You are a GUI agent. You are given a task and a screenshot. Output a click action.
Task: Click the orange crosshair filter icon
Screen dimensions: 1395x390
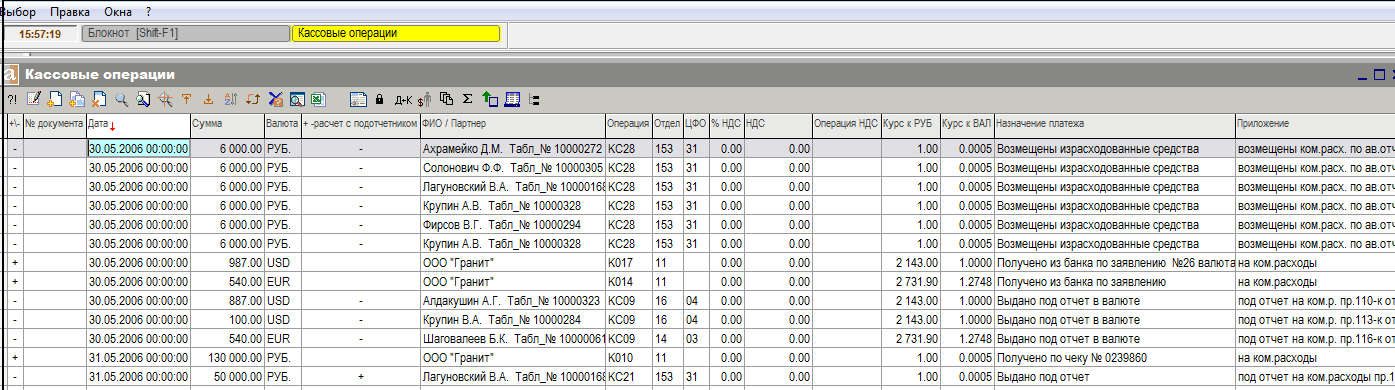[165, 99]
